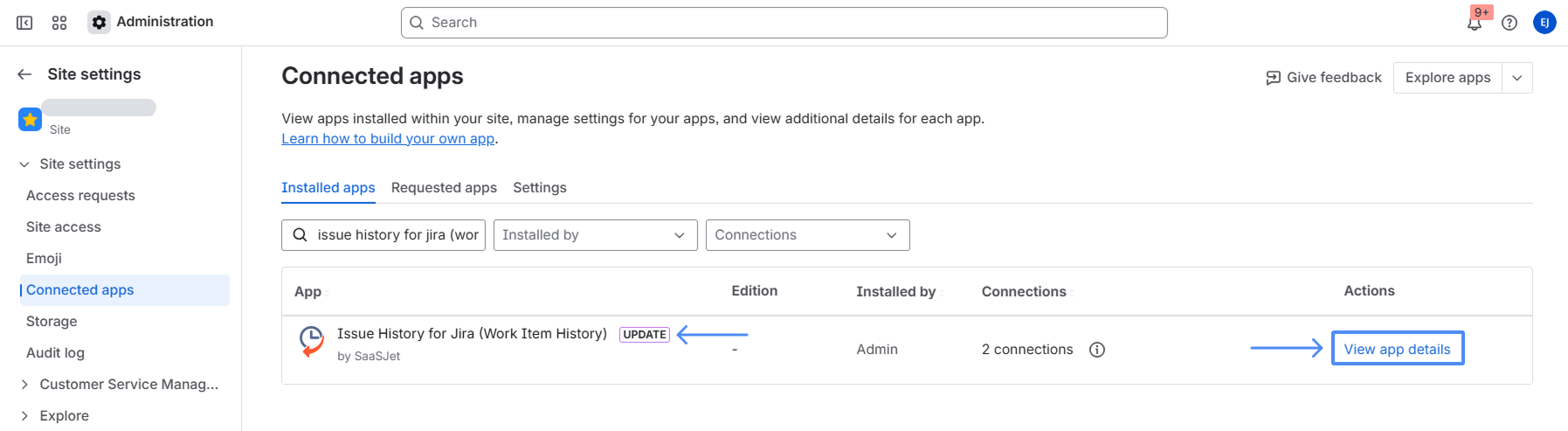Click the Actions column header

[1369, 291]
